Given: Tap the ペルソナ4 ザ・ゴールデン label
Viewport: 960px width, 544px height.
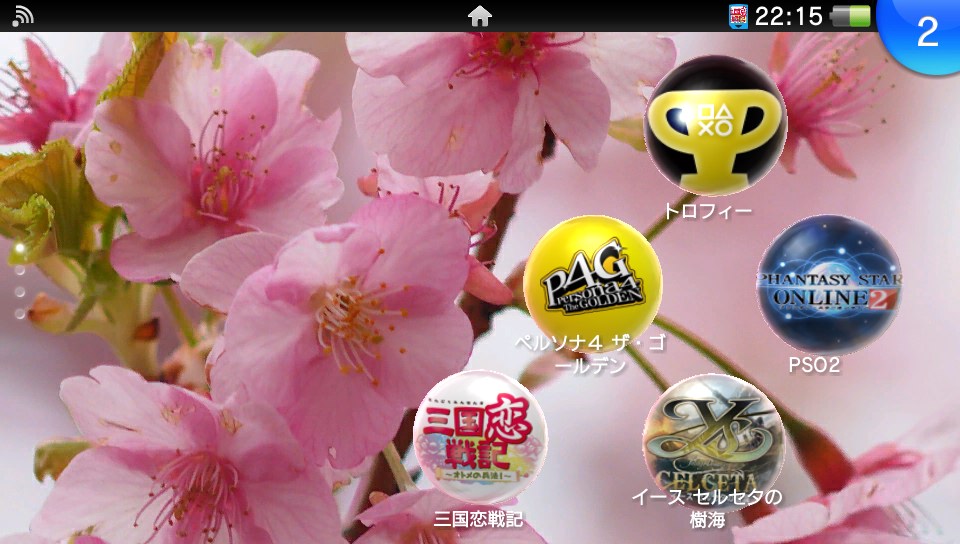Looking at the screenshot, I should click(x=590, y=354).
